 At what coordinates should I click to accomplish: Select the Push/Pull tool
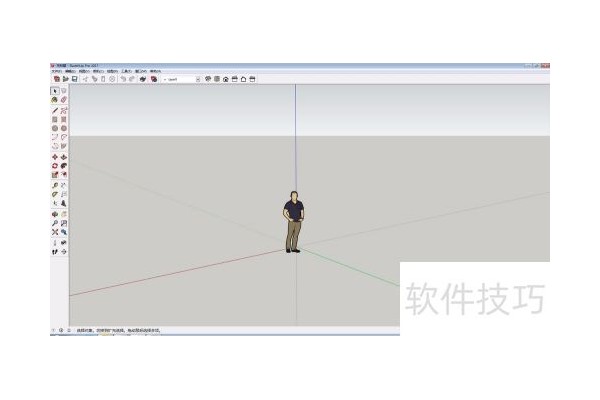click(x=64, y=157)
